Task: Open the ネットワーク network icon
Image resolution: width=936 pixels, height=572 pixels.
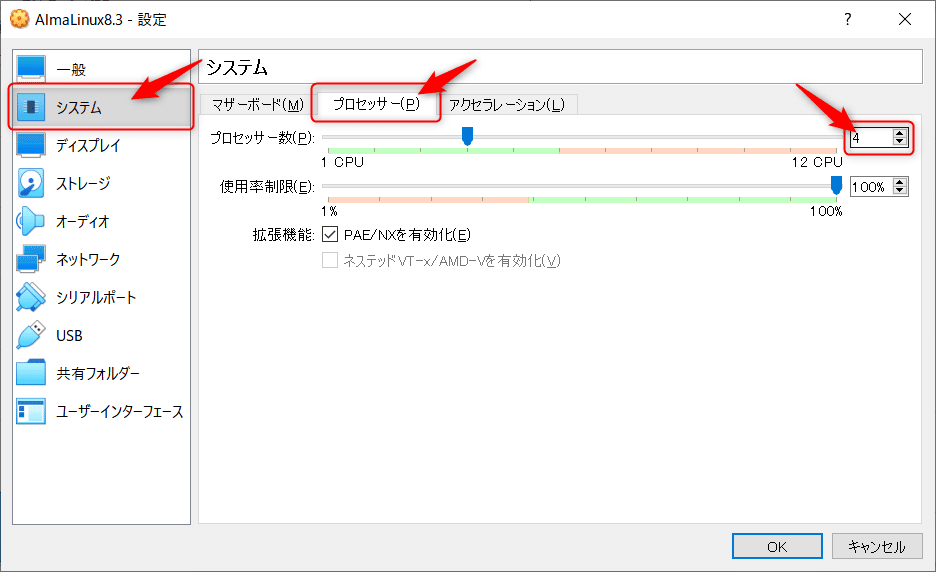Action: (31, 259)
